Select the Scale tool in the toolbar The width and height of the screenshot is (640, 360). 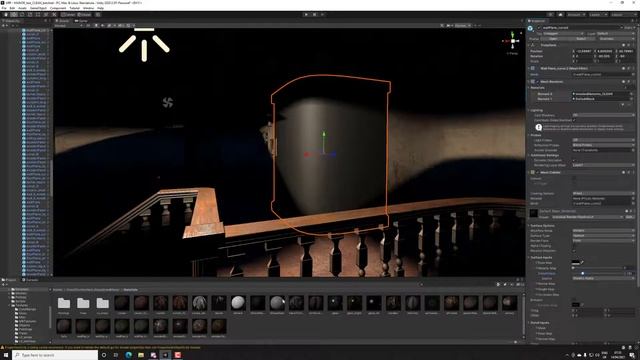click(x=30, y=15)
